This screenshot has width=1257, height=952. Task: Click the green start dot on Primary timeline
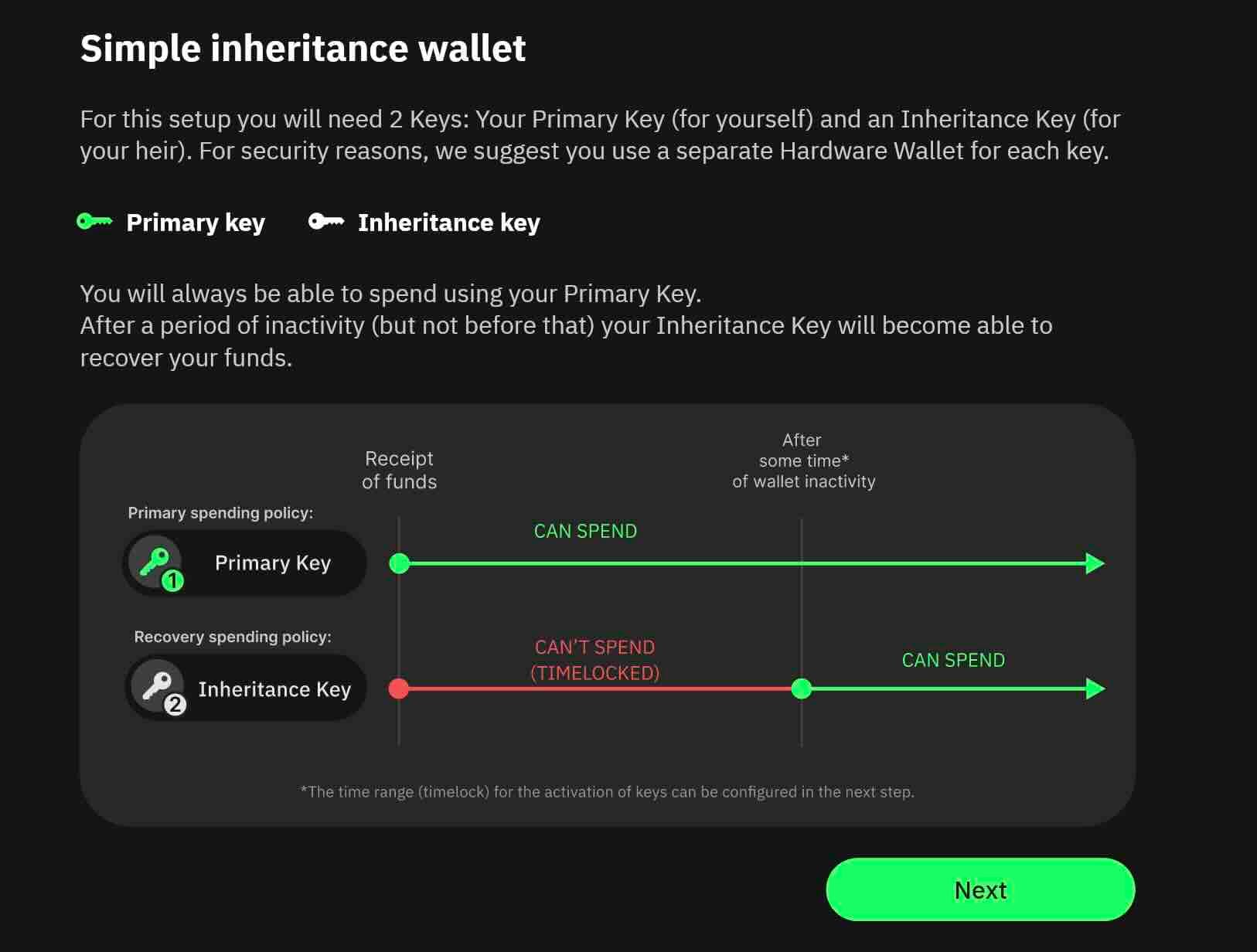[399, 563]
